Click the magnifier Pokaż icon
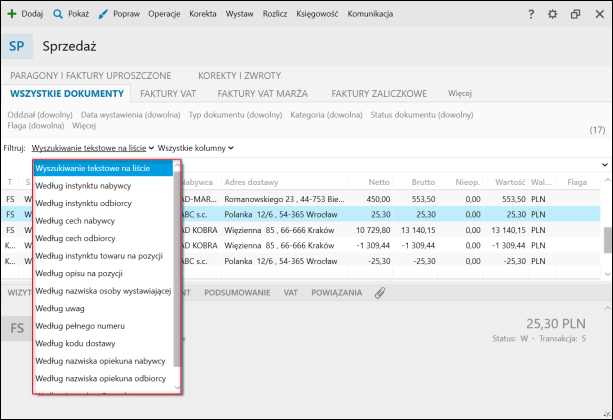Screen dimensions: 613x420 pos(58,14)
